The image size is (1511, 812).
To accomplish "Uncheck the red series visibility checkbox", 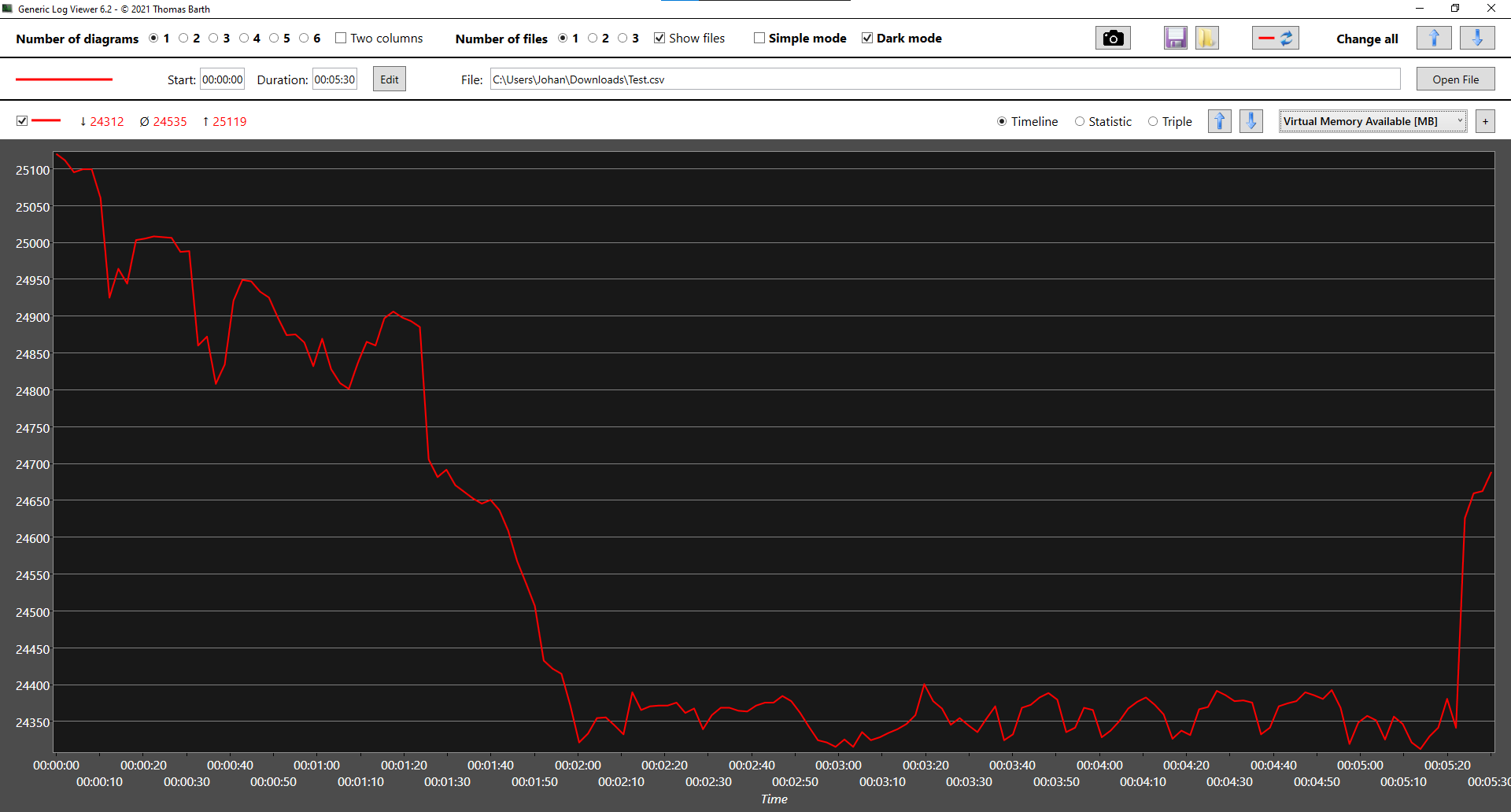I will point(22,120).
